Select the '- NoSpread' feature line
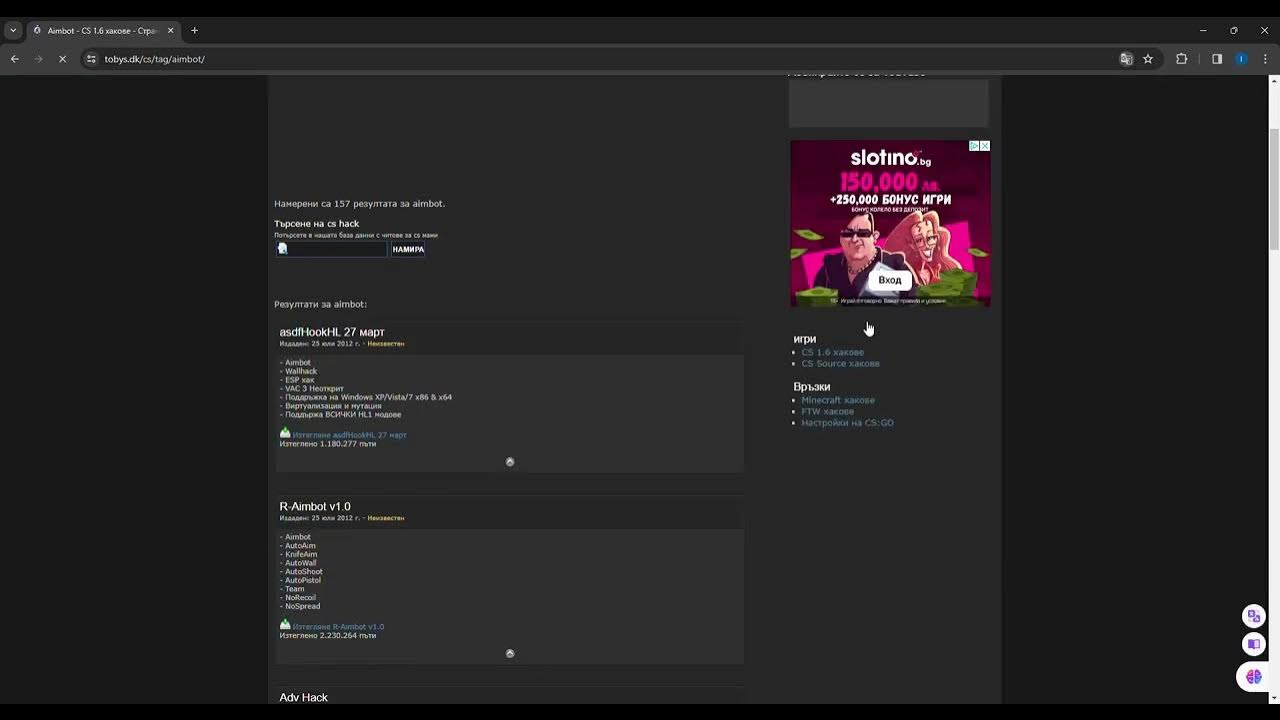 click(x=300, y=606)
